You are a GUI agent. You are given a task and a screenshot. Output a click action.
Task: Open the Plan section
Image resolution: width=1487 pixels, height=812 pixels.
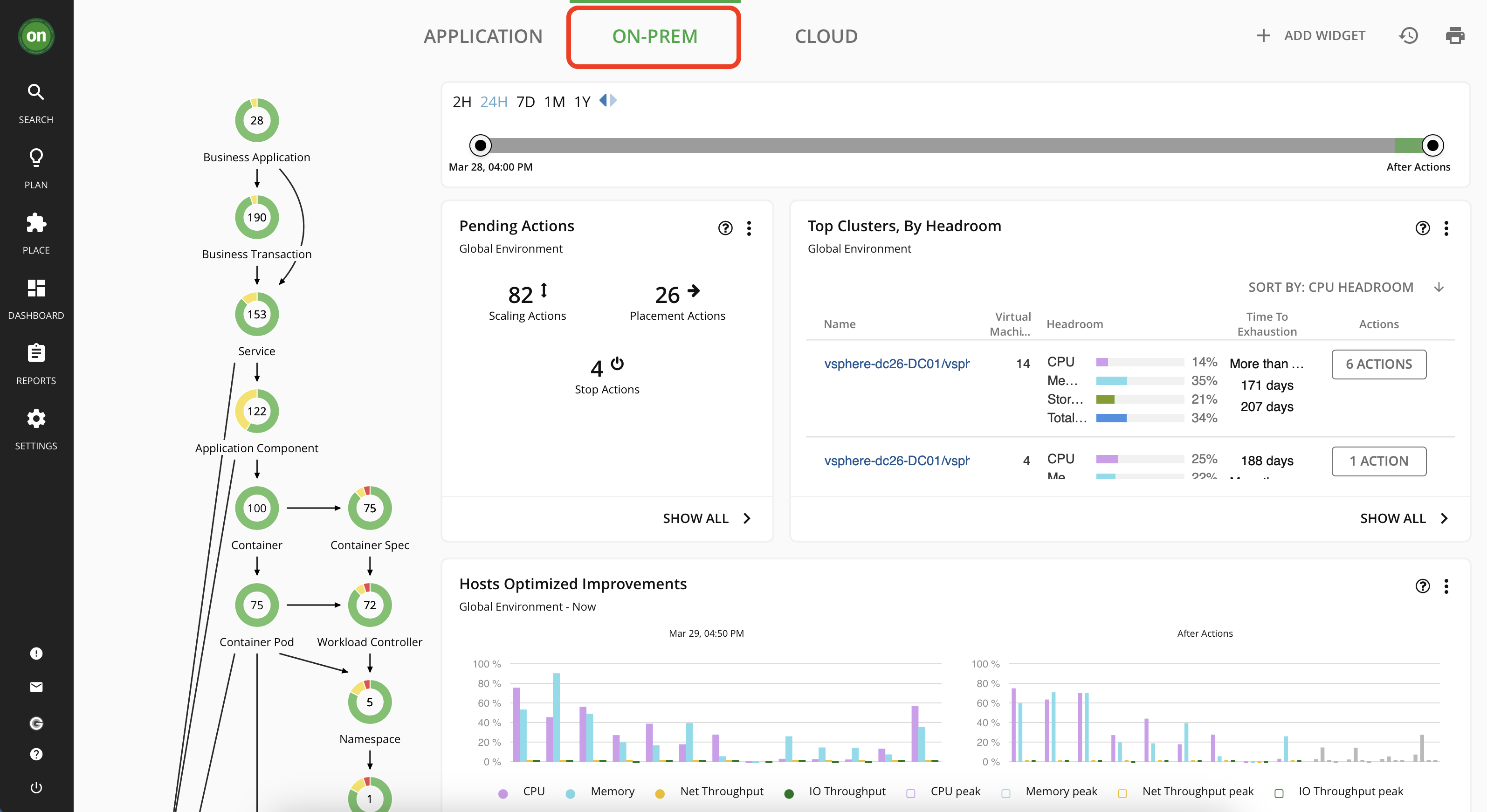click(x=36, y=169)
